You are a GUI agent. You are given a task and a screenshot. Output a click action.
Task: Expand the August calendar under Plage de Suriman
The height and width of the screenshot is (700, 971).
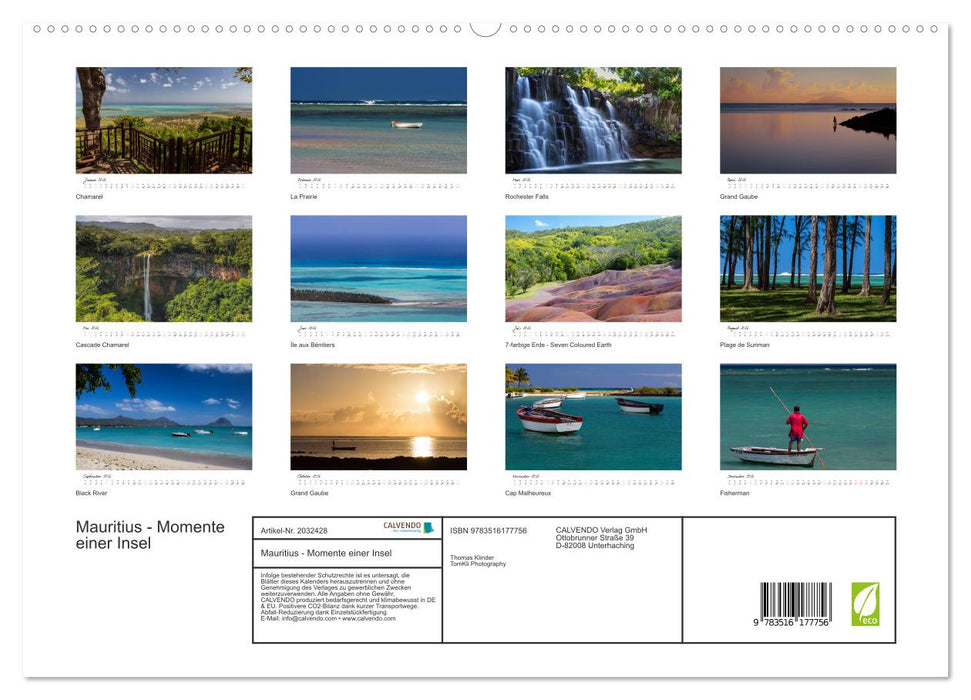(808, 332)
